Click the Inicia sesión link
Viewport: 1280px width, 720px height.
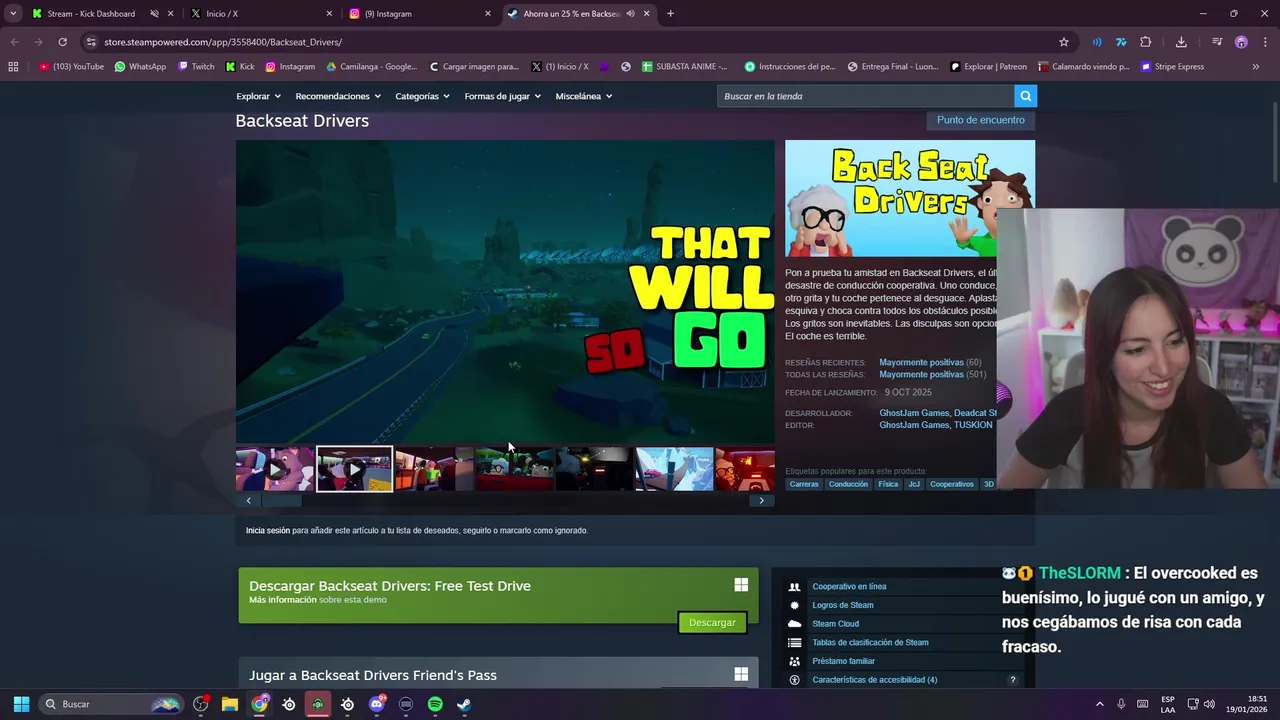click(x=268, y=530)
